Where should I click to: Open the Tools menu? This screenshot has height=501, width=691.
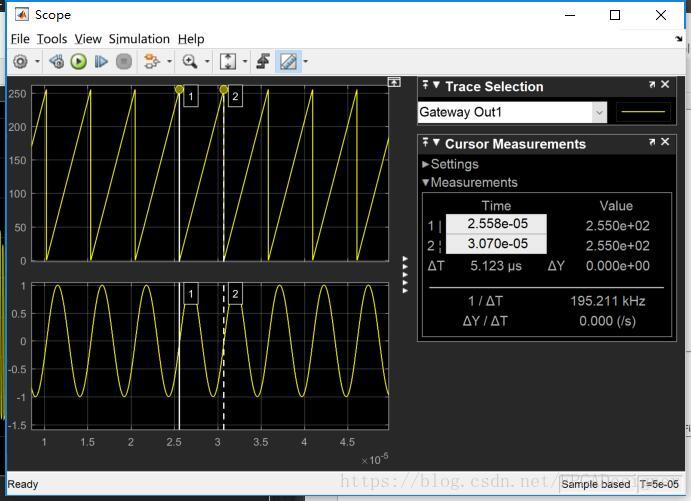(52, 39)
